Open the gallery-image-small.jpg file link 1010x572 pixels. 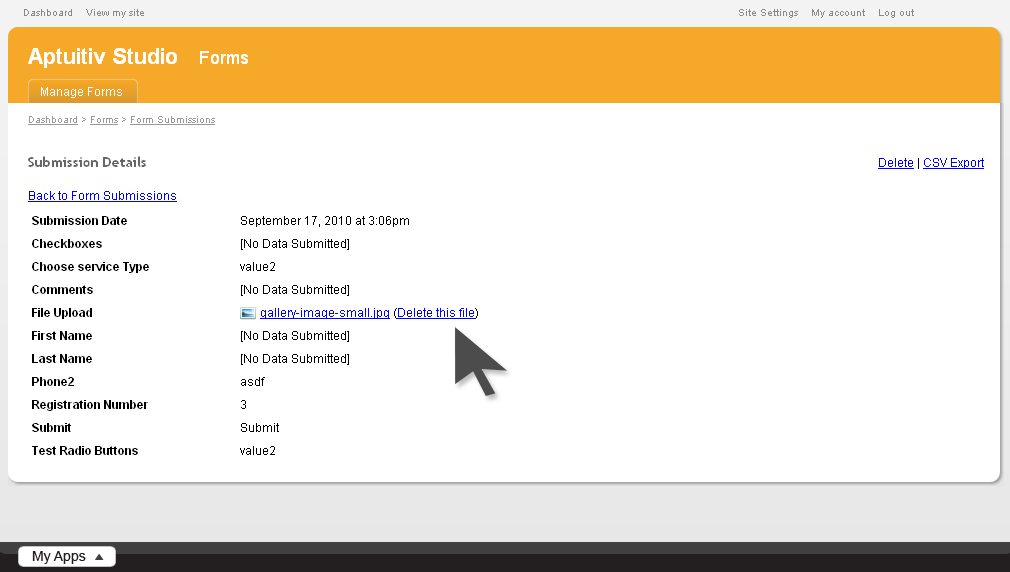point(324,313)
